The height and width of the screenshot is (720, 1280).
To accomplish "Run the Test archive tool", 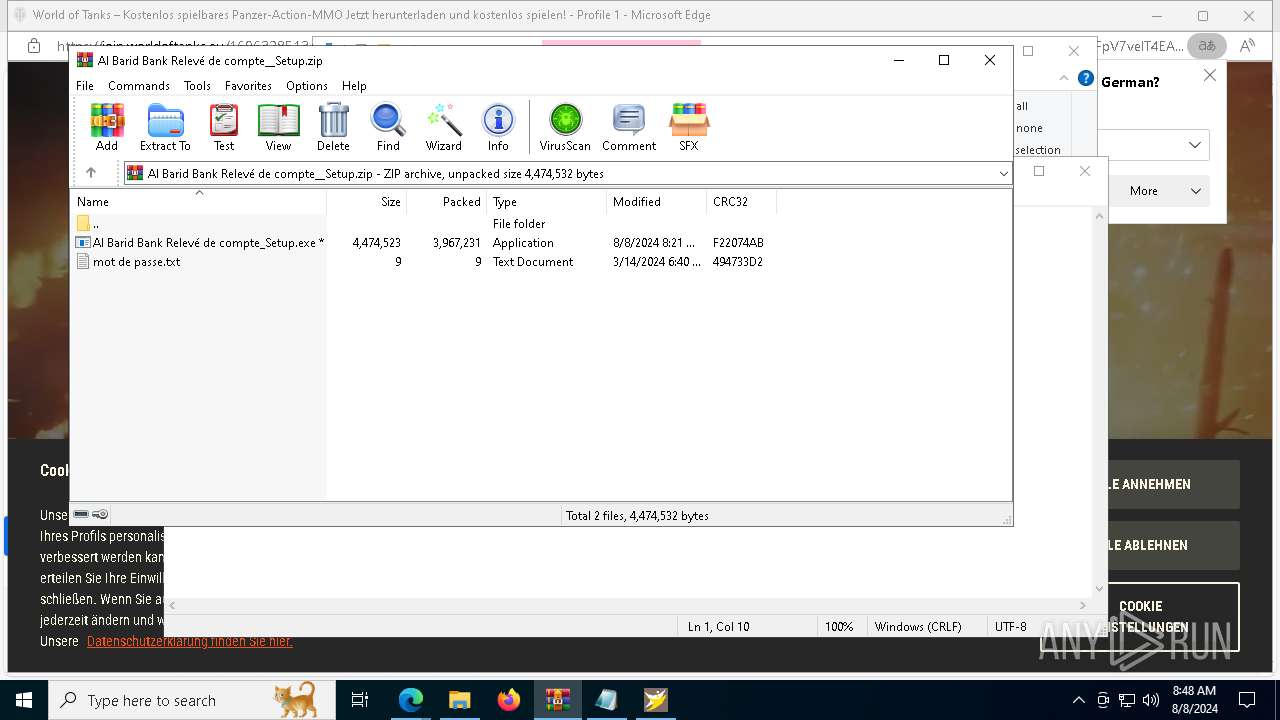I will 224,127.
